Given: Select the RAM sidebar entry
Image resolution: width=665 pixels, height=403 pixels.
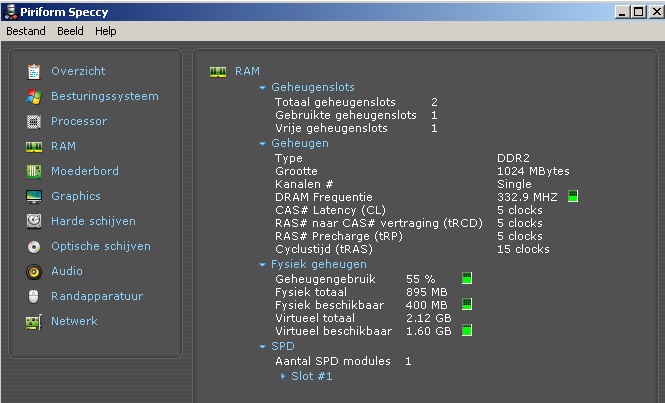Looking at the screenshot, I should [x=63, y=146].
